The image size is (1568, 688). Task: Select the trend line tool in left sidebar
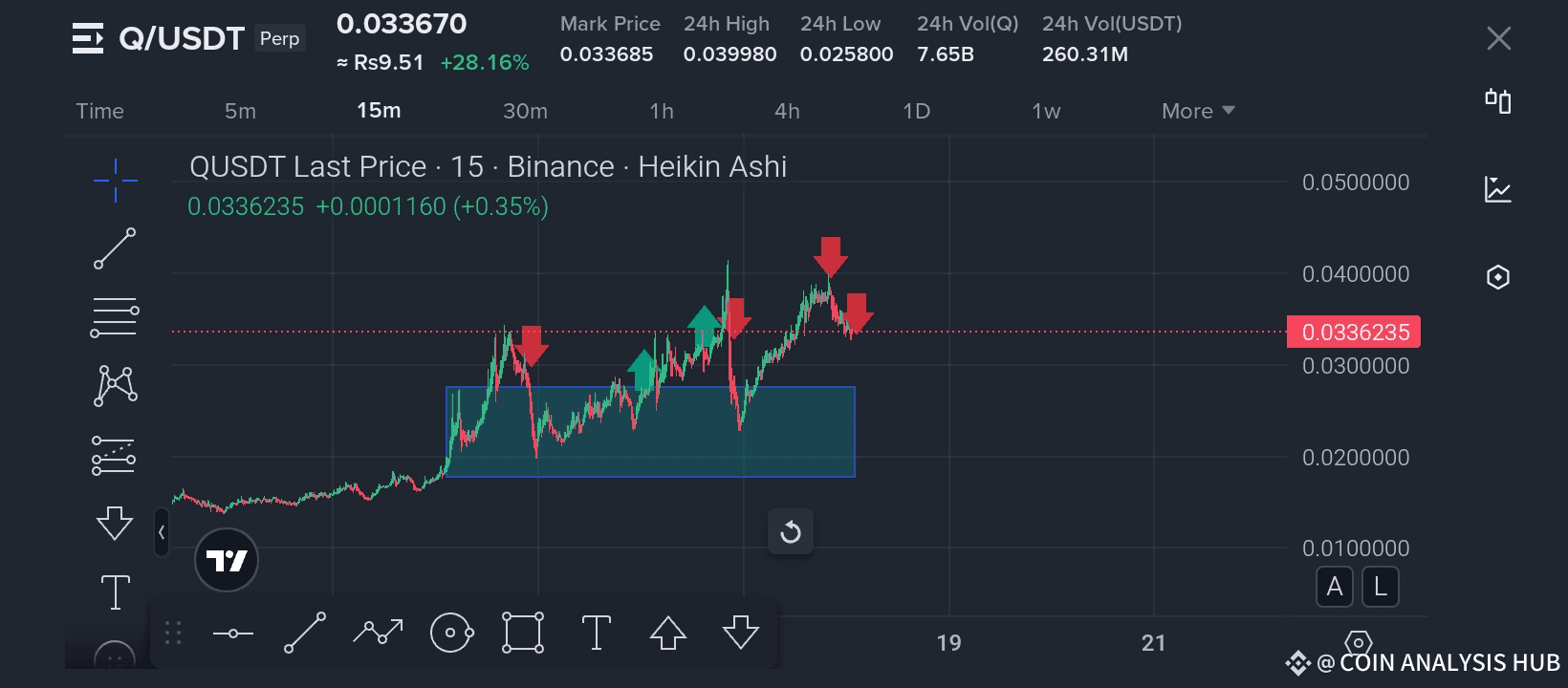[115, 248]
